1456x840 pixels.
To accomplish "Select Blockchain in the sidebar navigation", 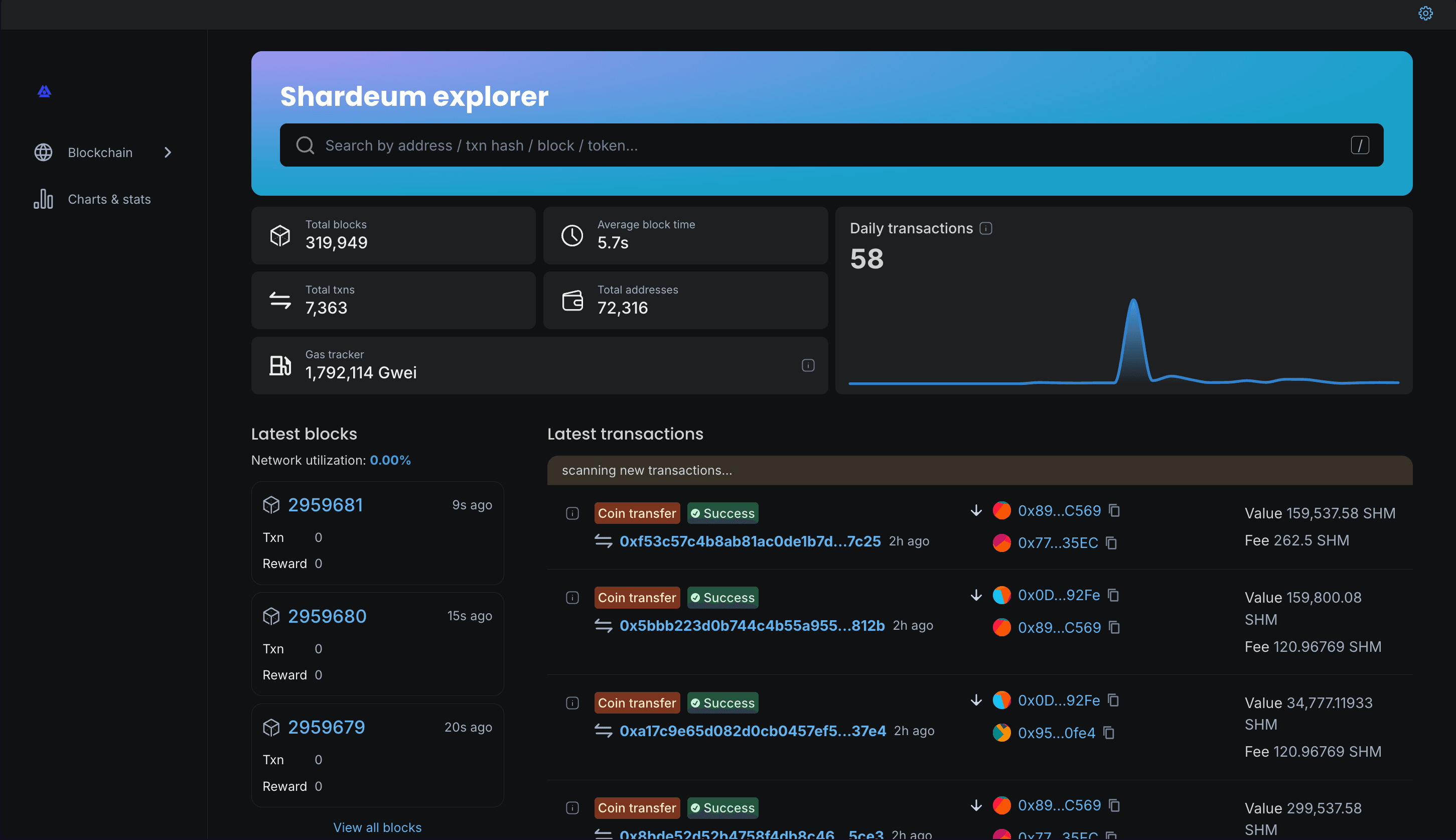I will coord(100,153).
